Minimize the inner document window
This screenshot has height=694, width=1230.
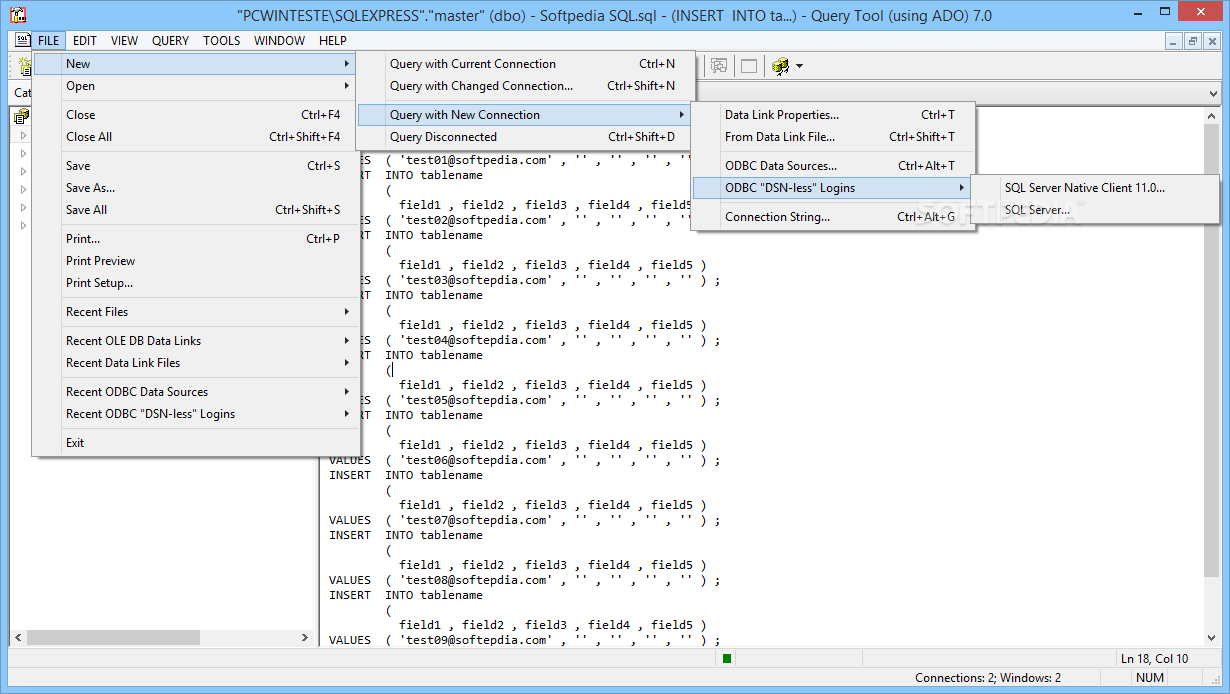point(1175,41)
